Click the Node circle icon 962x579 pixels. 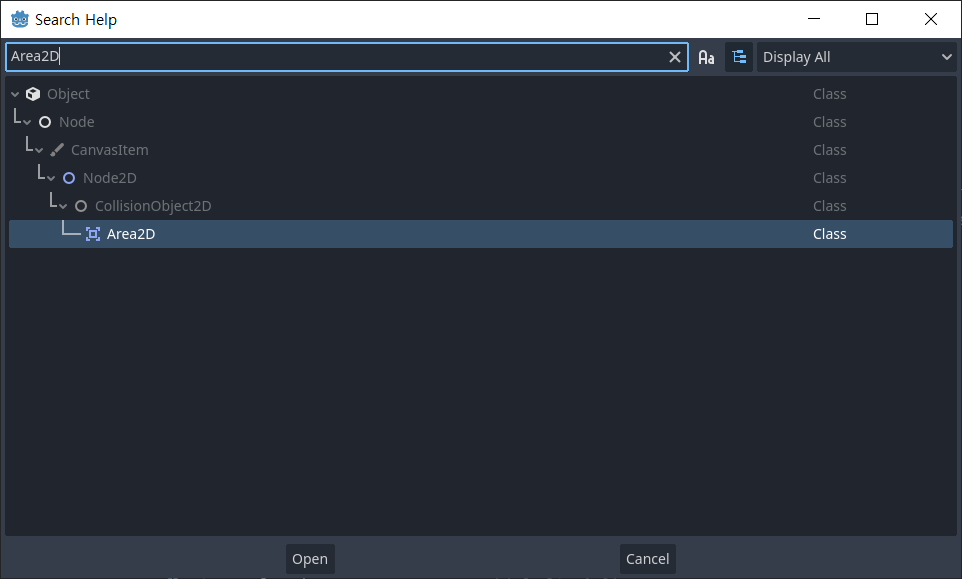click(x=45, y=122)
